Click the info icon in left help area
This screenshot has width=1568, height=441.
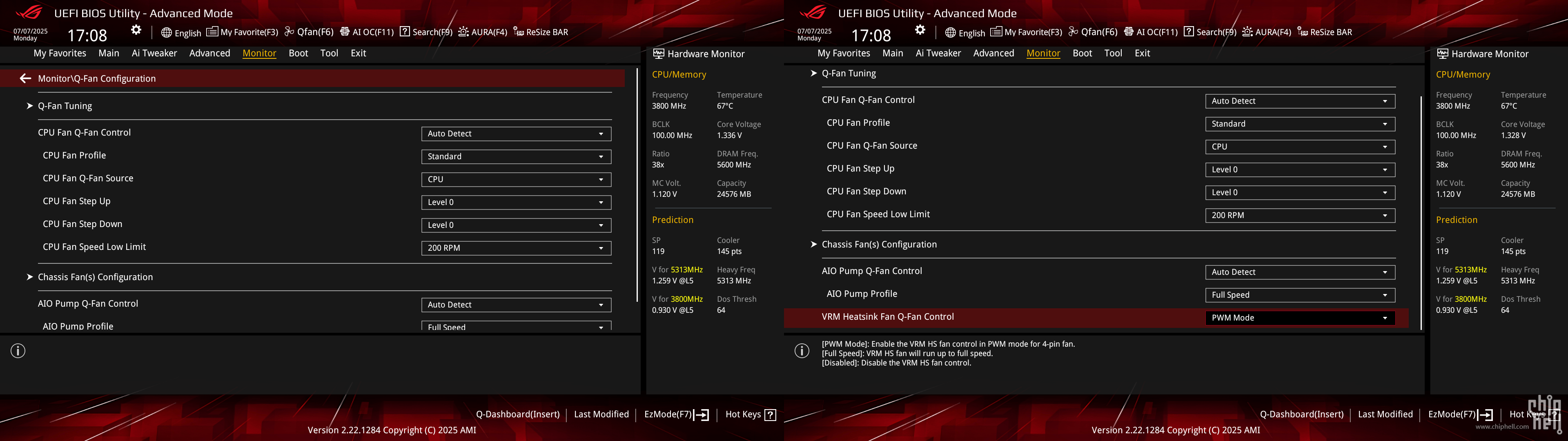coord(18,351)
